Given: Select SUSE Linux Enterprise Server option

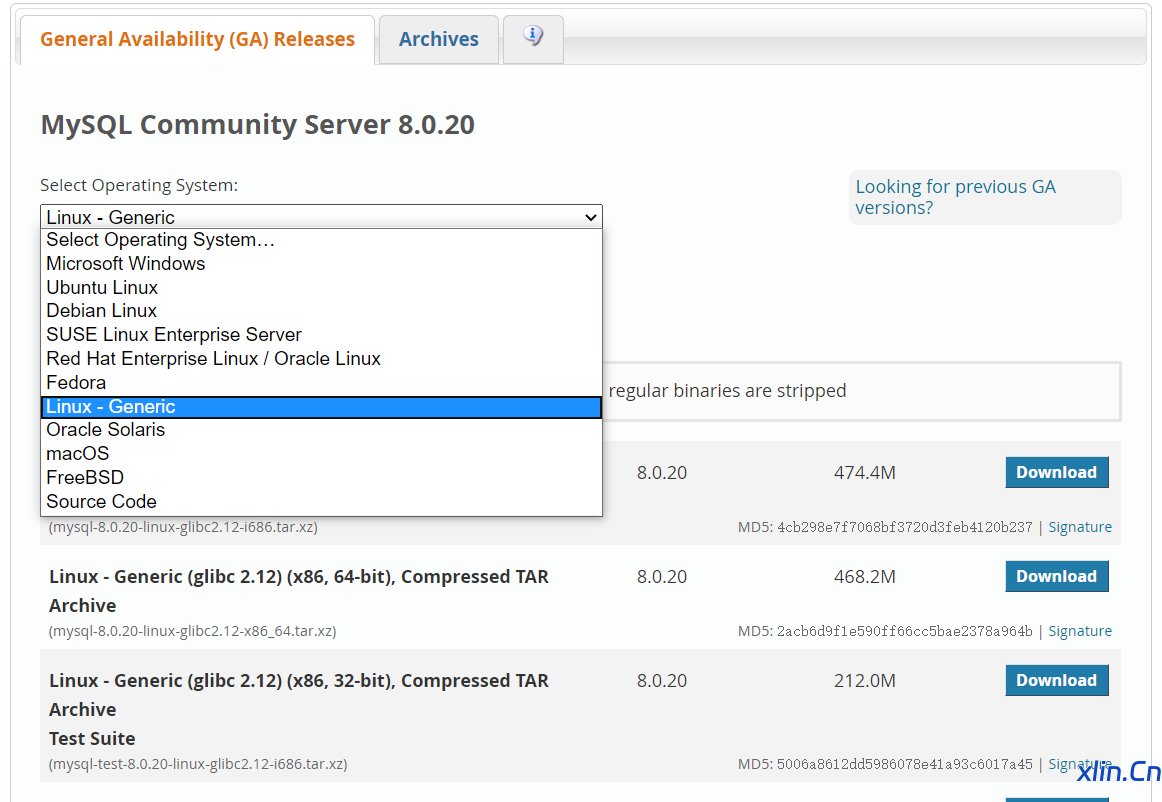Looking at the screenshot, I should [322, 335].
